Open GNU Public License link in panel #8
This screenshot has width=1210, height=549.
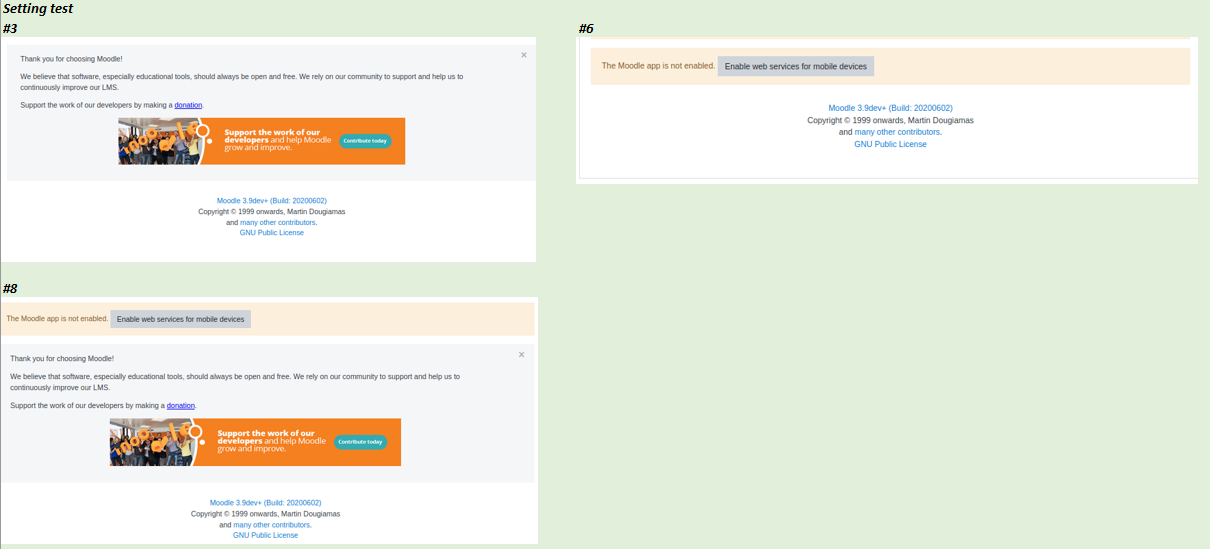point(266,535)
